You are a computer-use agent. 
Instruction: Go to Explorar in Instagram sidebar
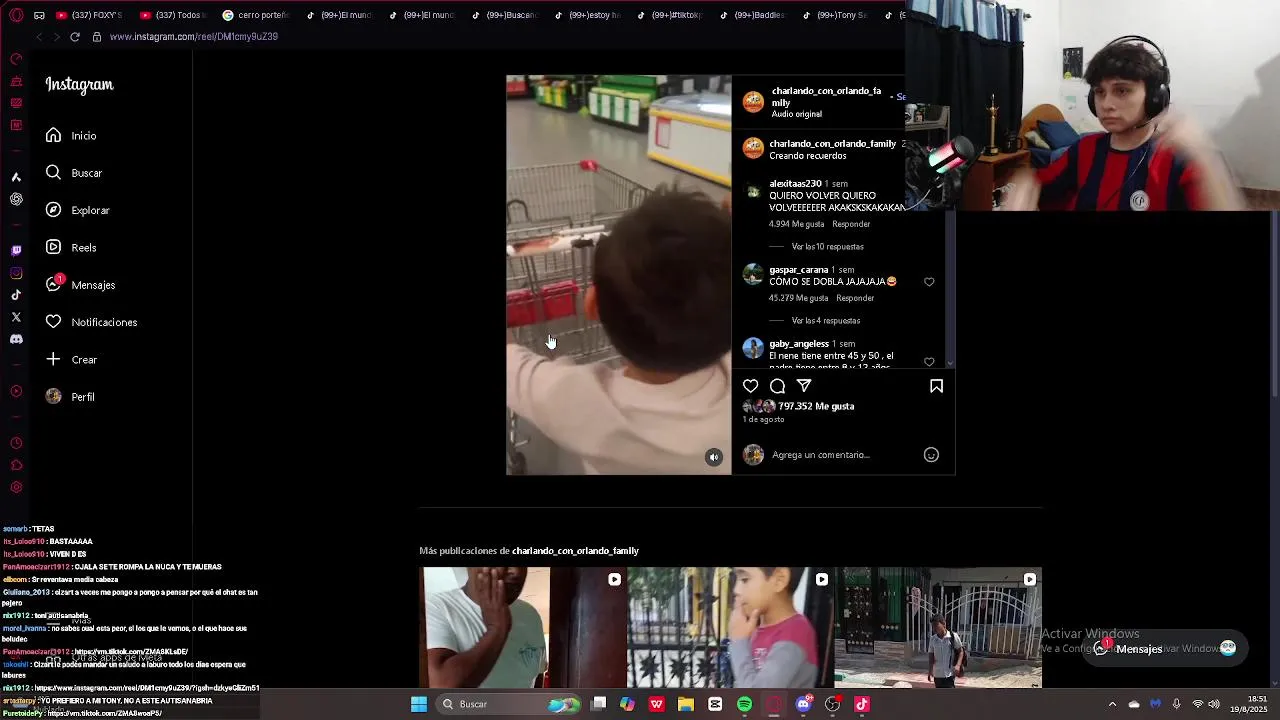coord(77,210)
